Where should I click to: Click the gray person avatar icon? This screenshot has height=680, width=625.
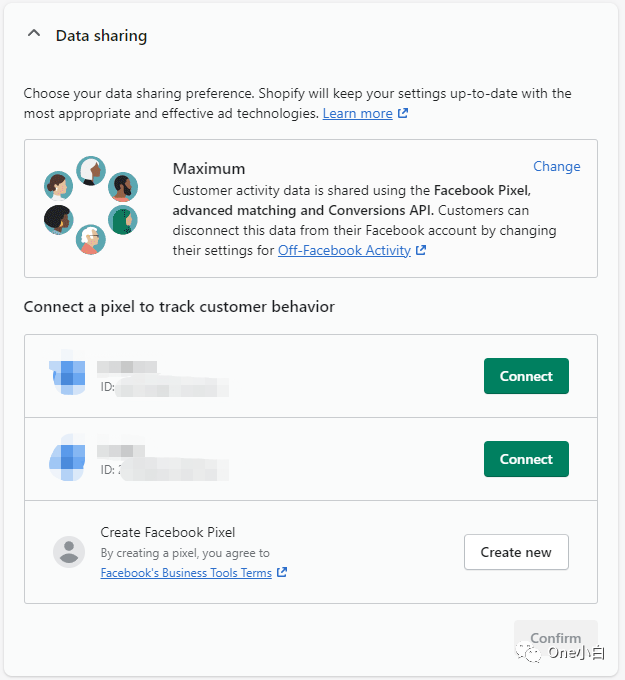[69, 552]
